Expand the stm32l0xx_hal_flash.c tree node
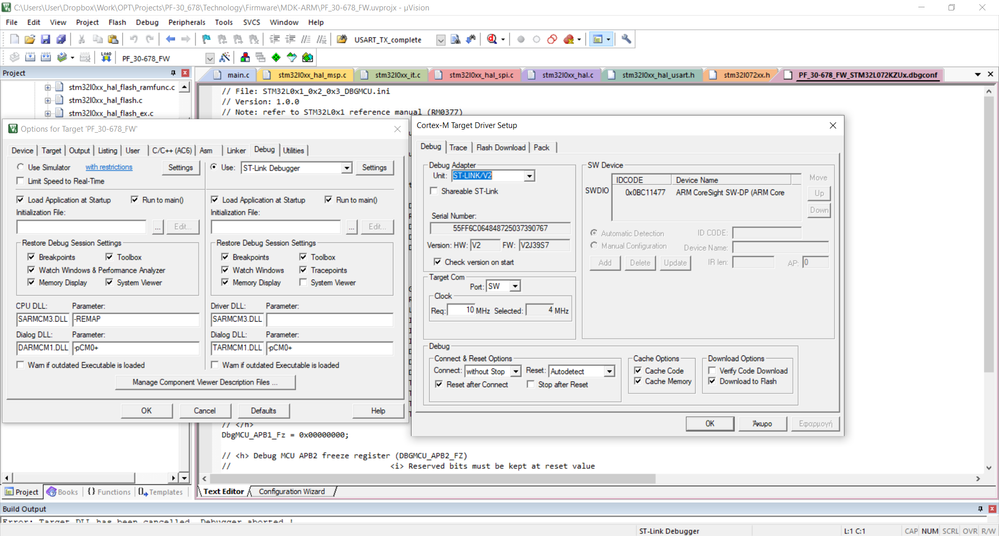Viewport: 999px width, 536px height. 47,100
